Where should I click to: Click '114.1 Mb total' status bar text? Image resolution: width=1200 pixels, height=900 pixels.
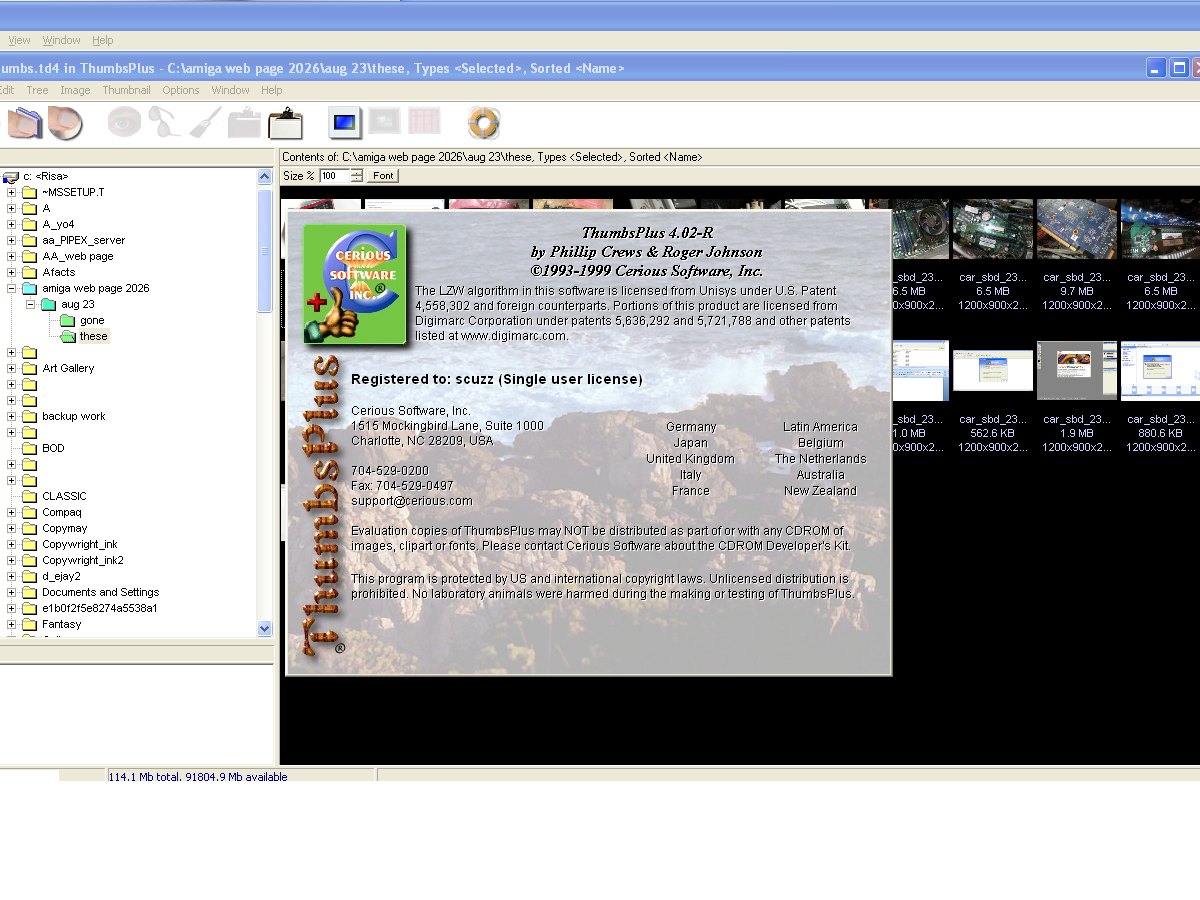pyautogui.click(x=146, y=777)
